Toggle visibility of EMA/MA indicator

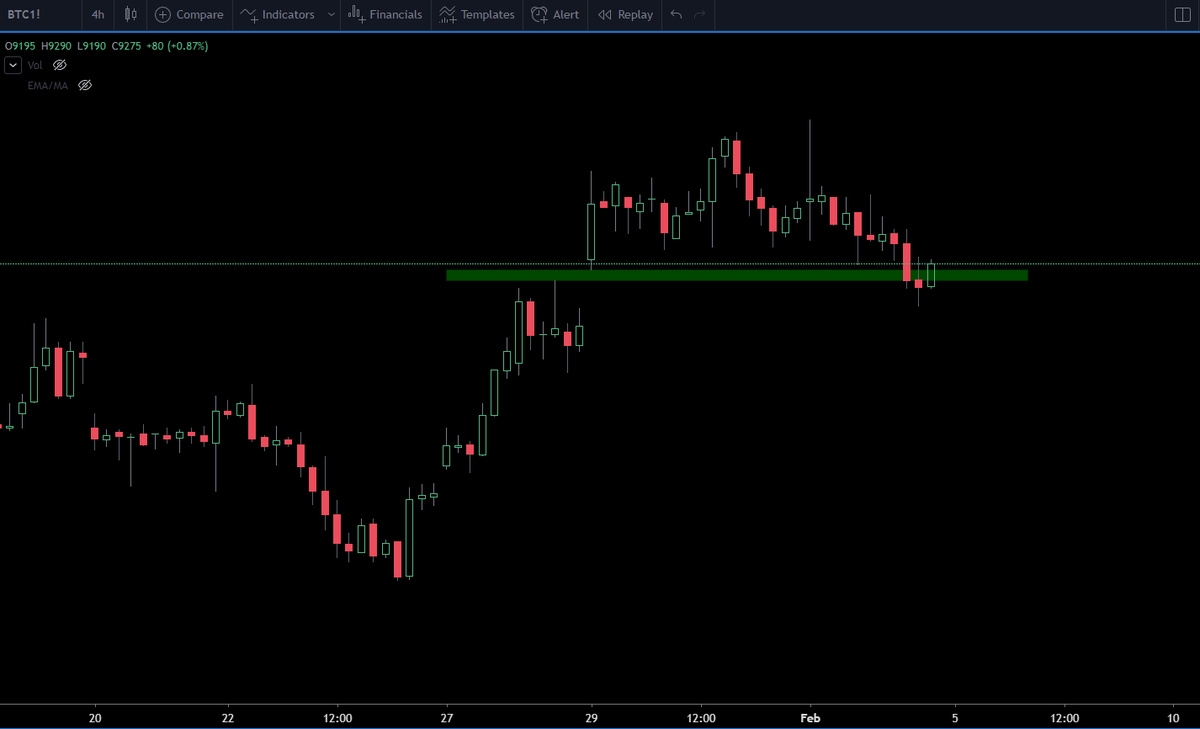click(85, 85)
